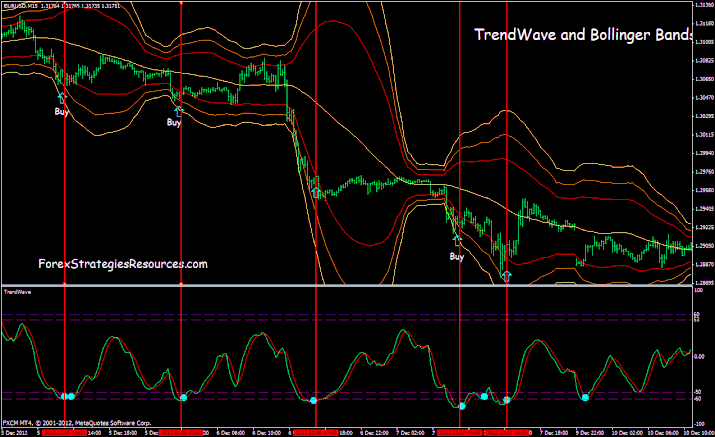Click the 6 Dec 22:00 time axis label

[375, 432]
